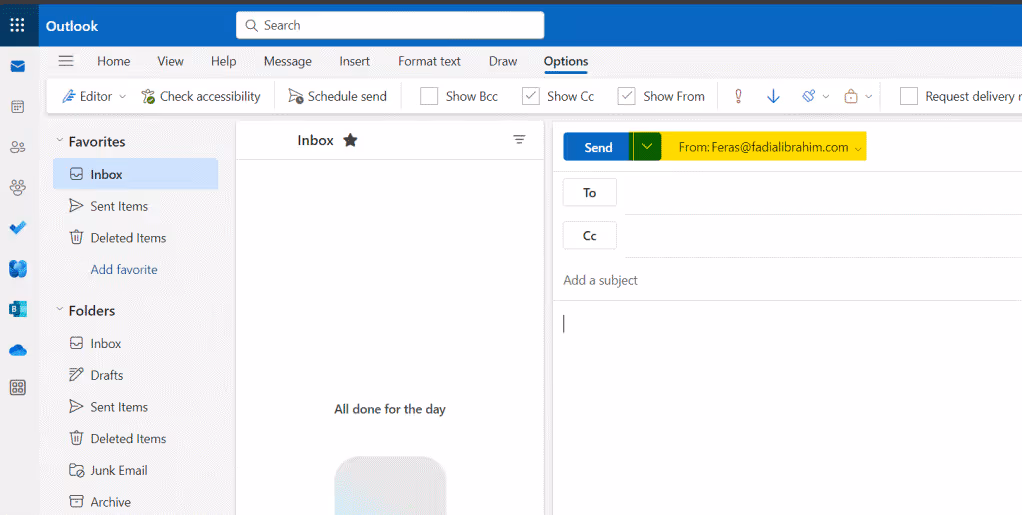The image size is (1022, 515).
Task: Switch to the View tab
Action: tap(170, 61)
